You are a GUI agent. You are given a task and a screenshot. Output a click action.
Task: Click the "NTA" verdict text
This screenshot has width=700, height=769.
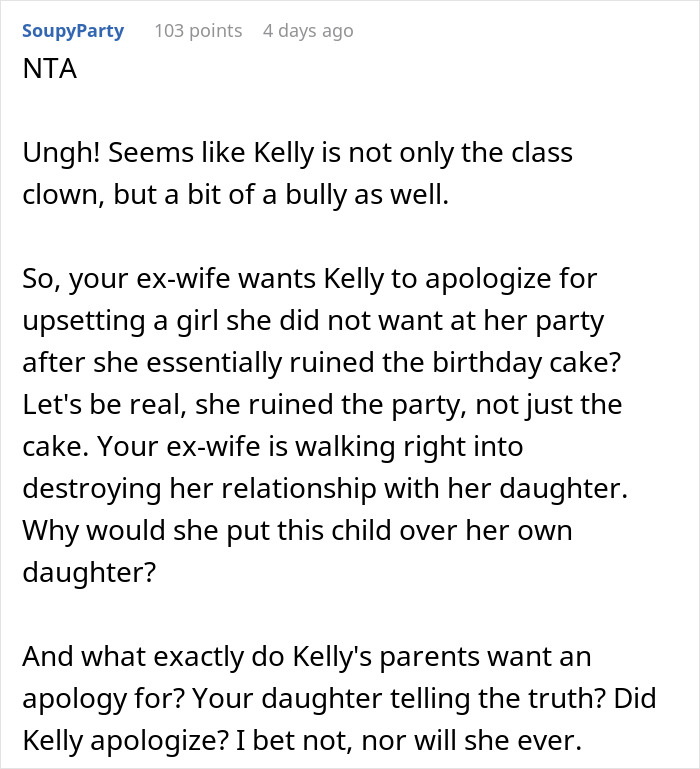coord(49,73)
